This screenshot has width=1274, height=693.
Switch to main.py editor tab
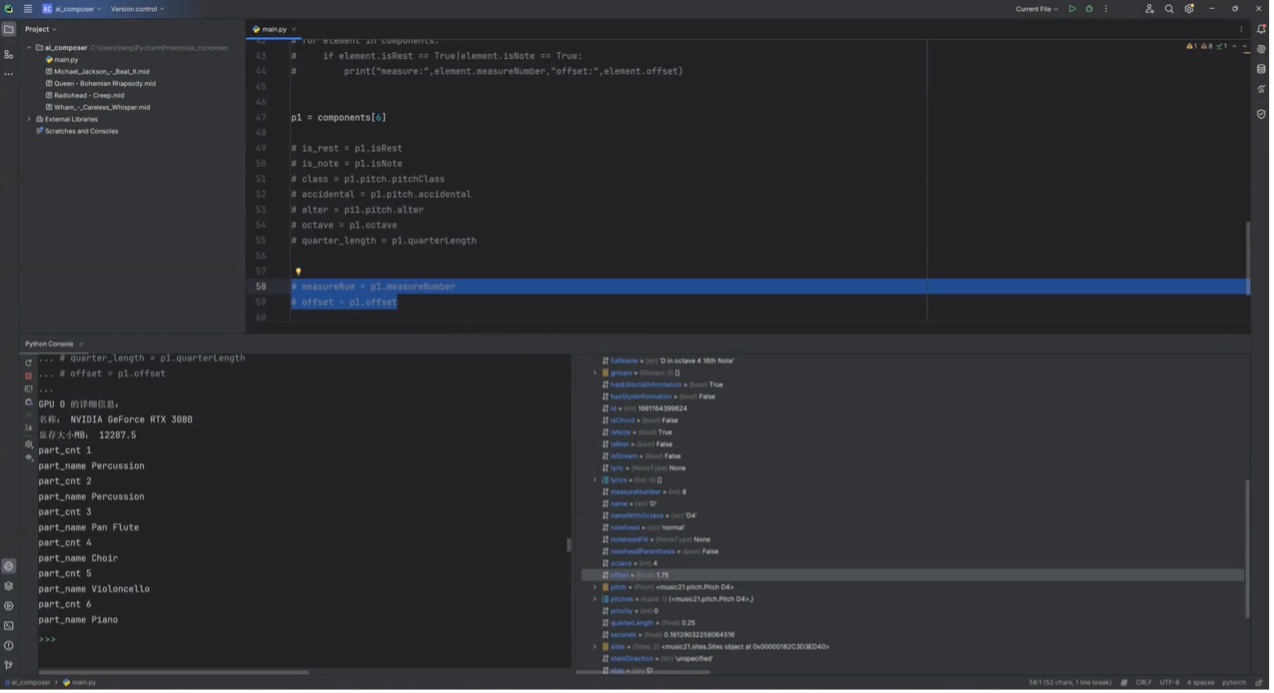click(273, 30)
